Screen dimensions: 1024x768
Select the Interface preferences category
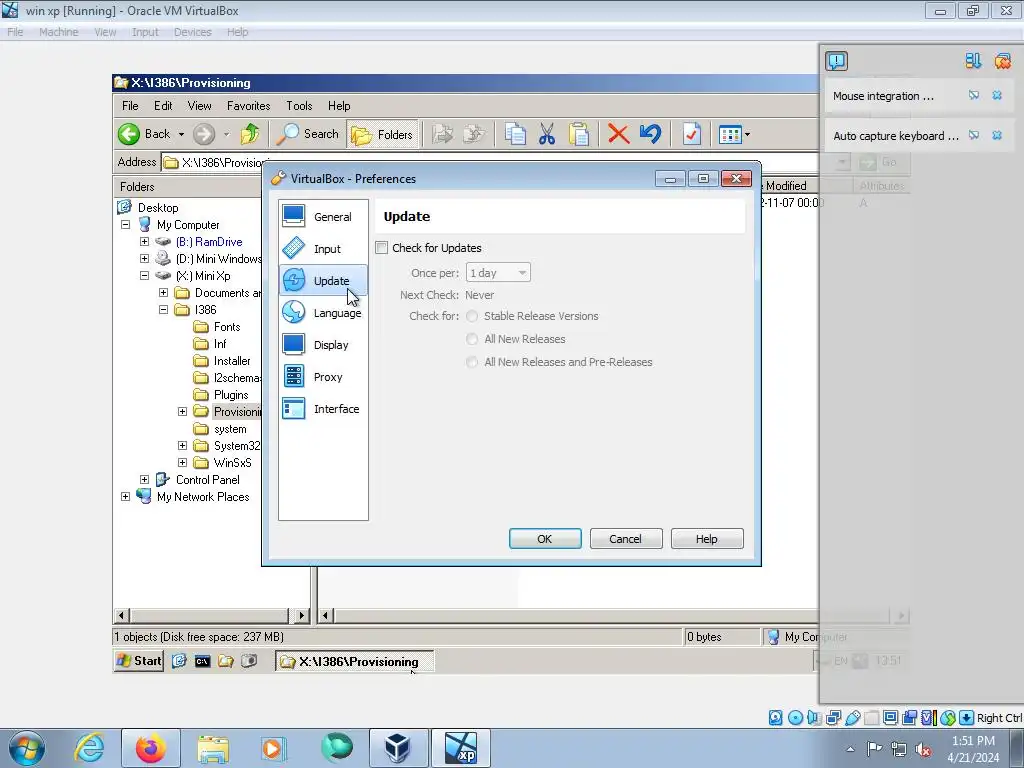tap(323, 408)
